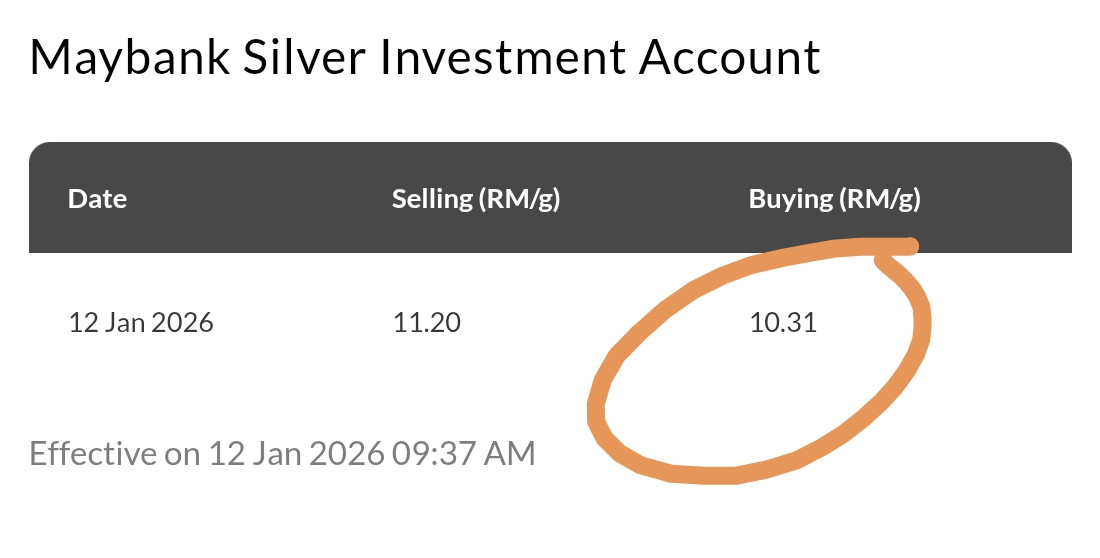1100x558 pixels.
Task: Click the Maybank Silver Investment Account title
Action: coord(425,58)
